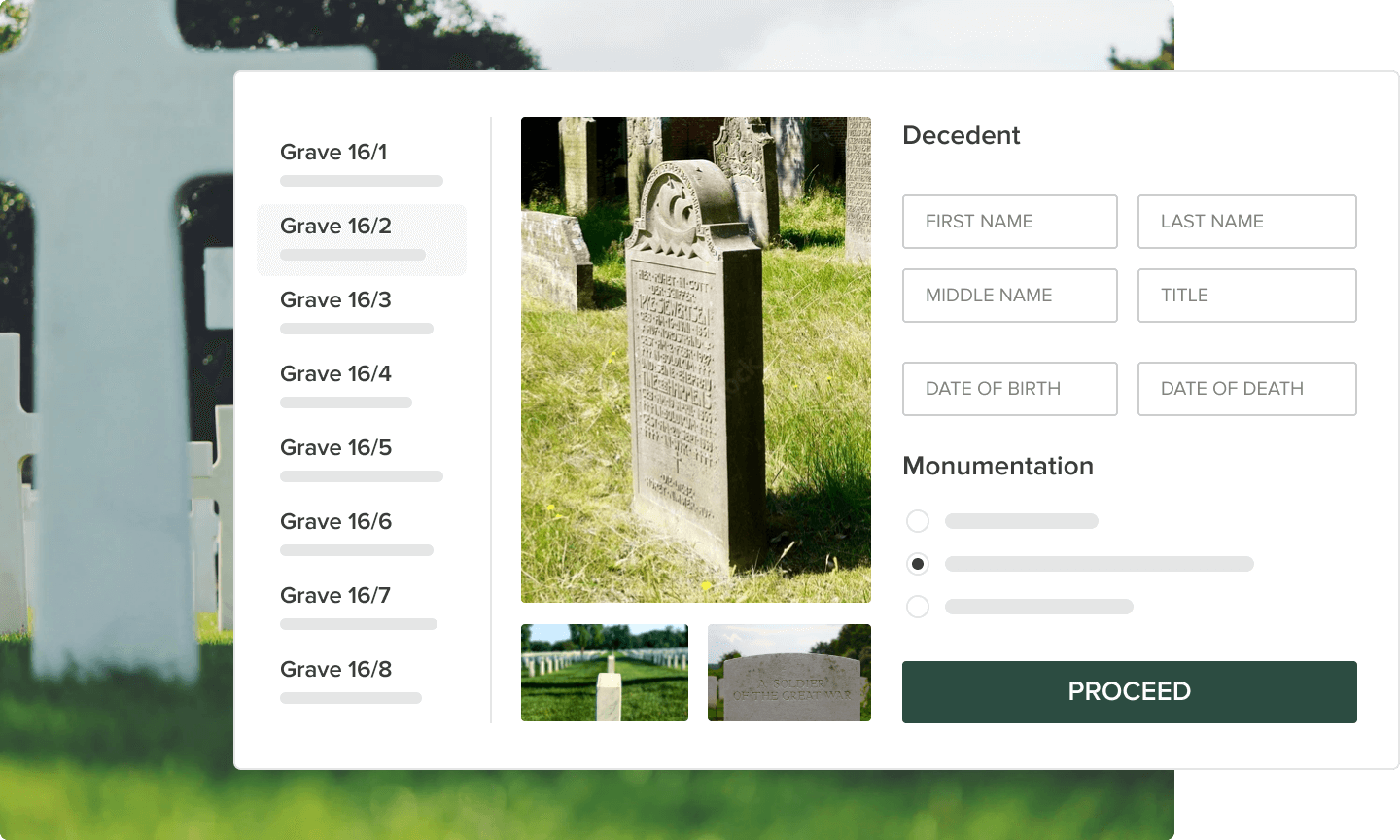Select the first Monumentation radio option
The image size is (1400, 840).
[x=918, y=521]
